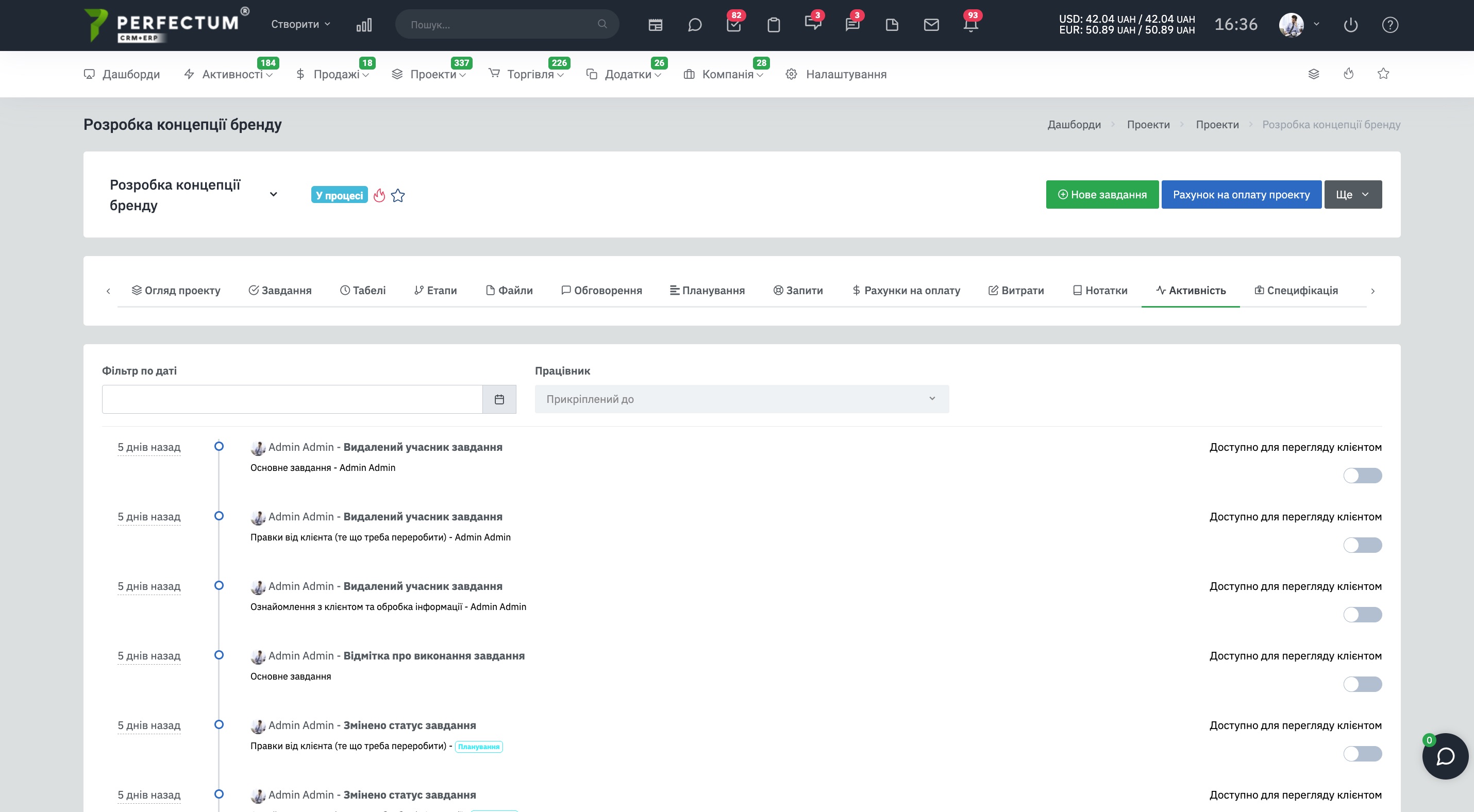Click the Нове завдання button
The height and width of the screenshot is (812, 1474).
1102,194
